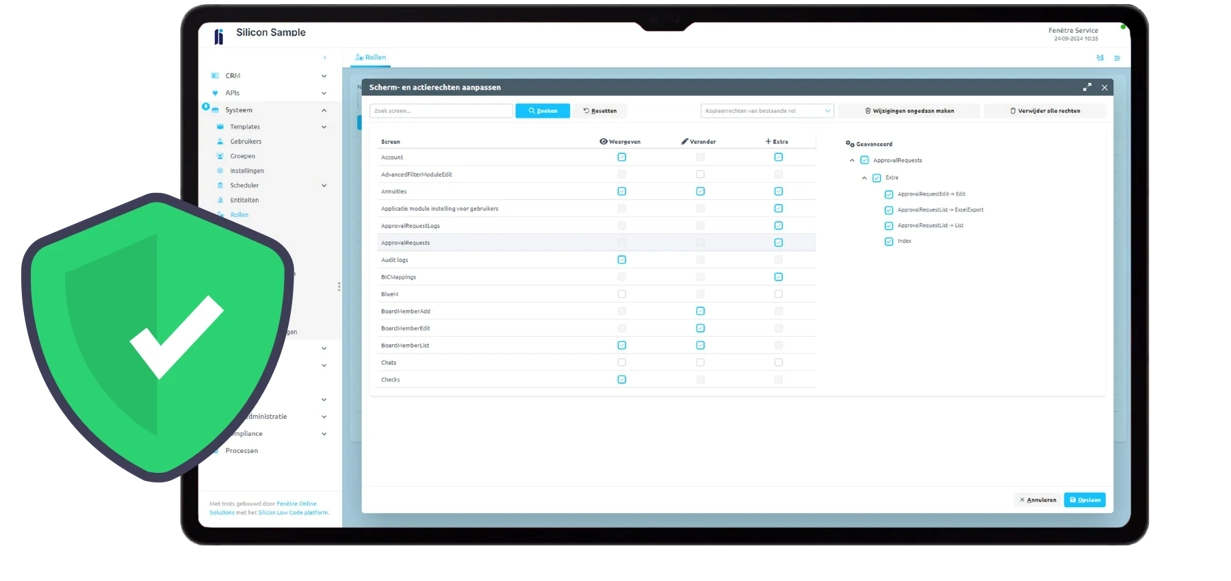The height and width of the screenshot is (581, 1231).
Task: Toggle Extra checkbox for BICMappings
Action: tap(778, 277)
